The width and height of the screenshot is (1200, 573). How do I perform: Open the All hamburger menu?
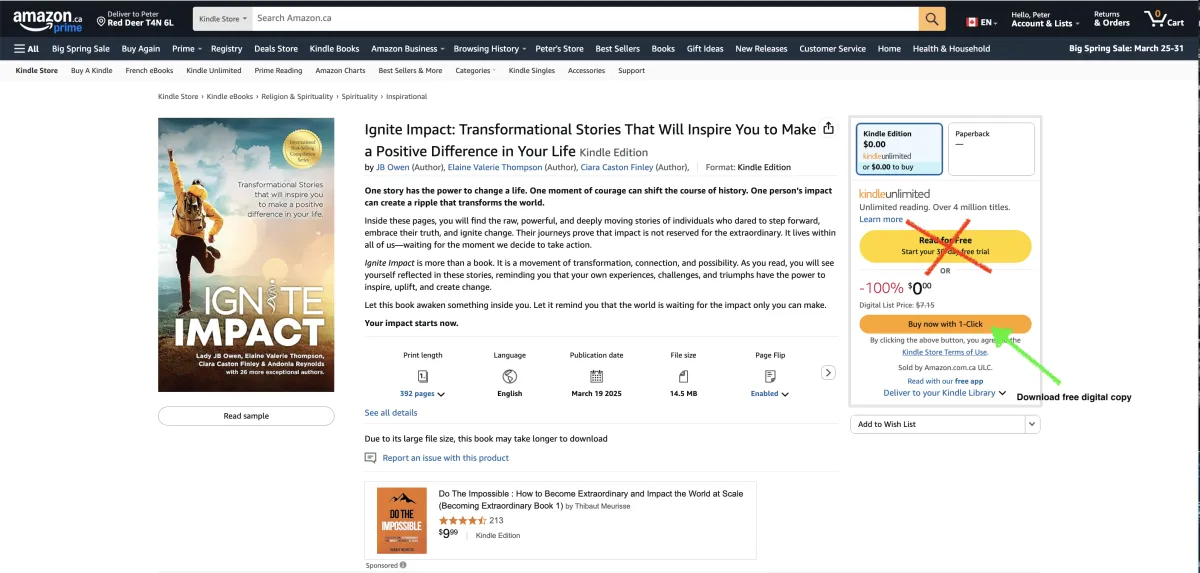(26, 48)
